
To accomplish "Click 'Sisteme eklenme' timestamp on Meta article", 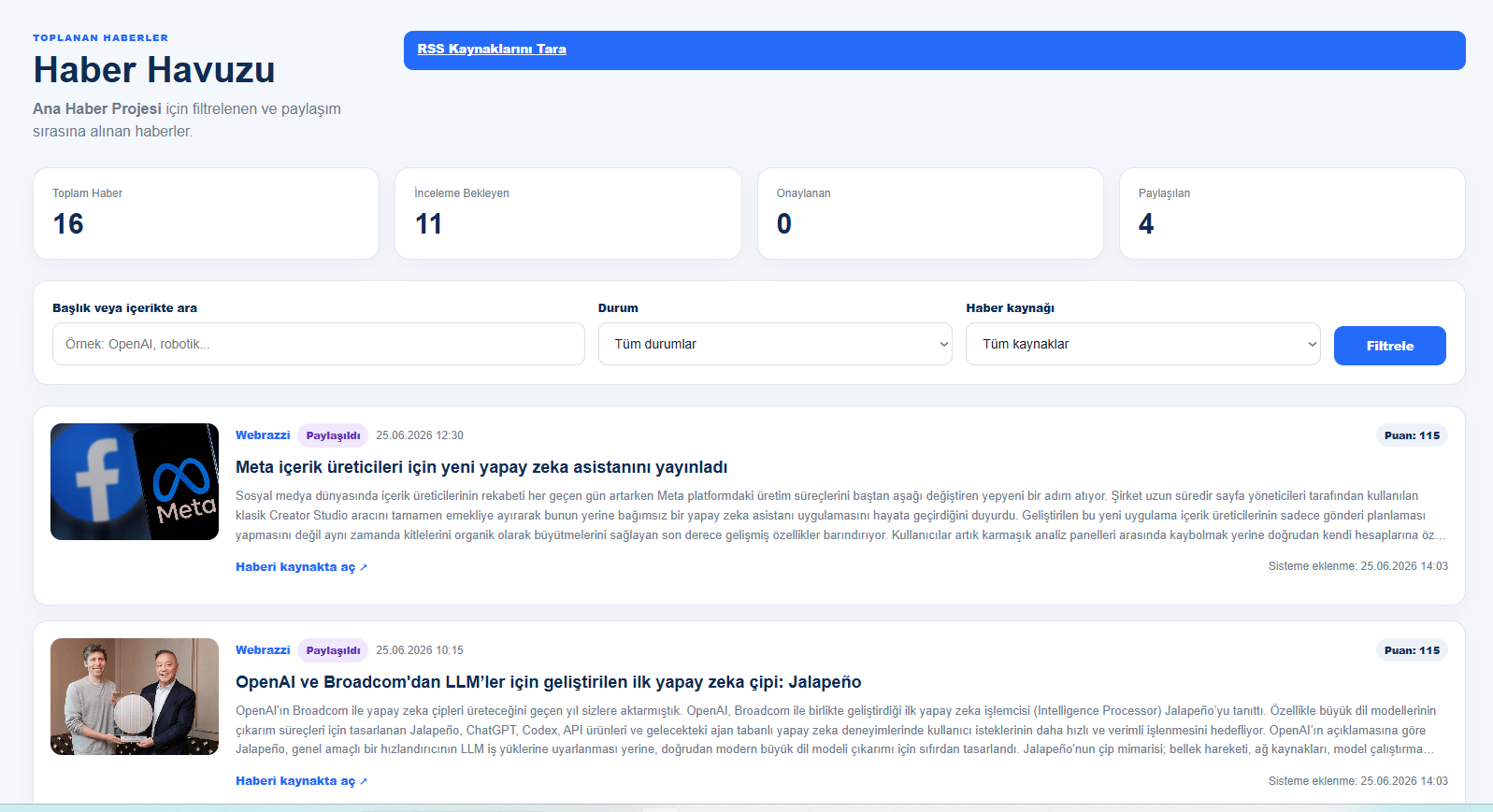I will coord(1358,566).
